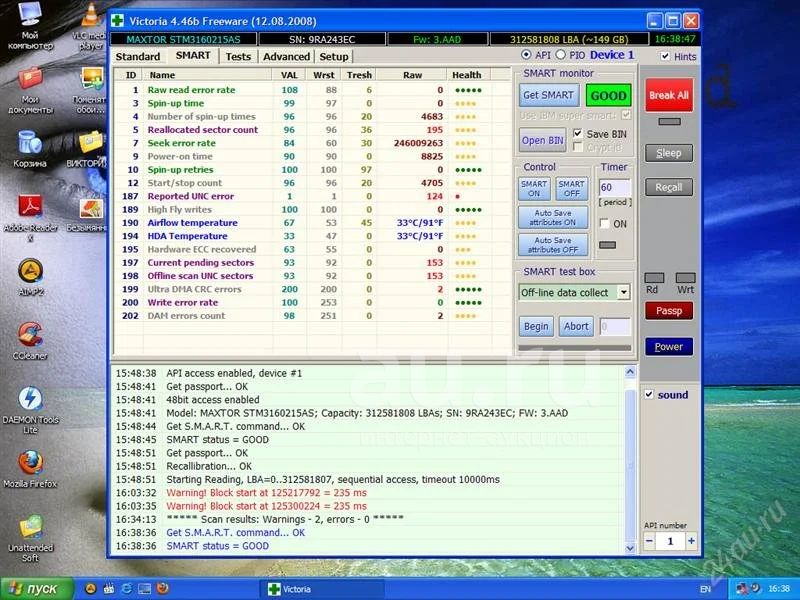Click the Recall button
Viewport: 800px width, 600px height.
click(669, 187)
